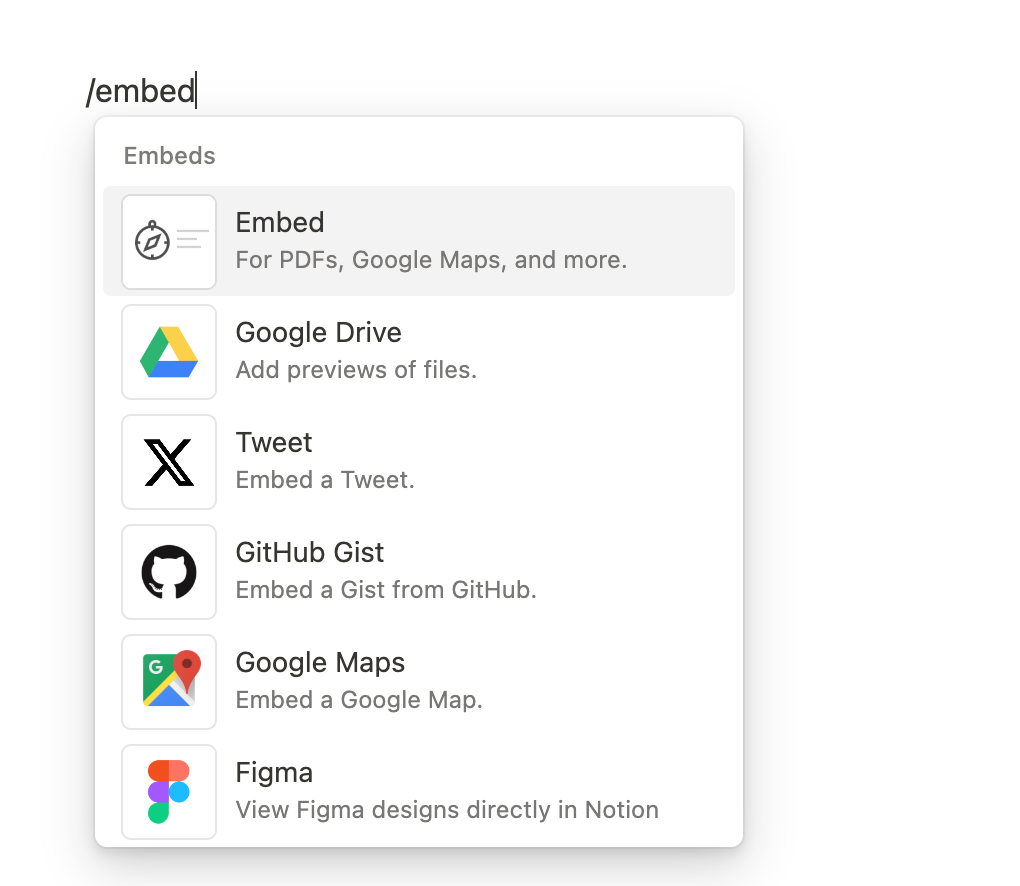Viewport: 1020px width, 886px height.
Task: Click the X icon for Tweet embed
Action: click(x=168, y=461)
